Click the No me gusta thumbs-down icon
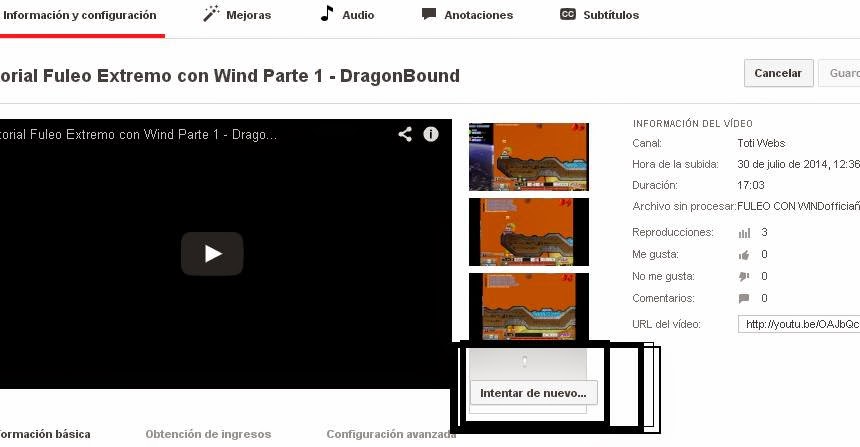 [744, 276]
